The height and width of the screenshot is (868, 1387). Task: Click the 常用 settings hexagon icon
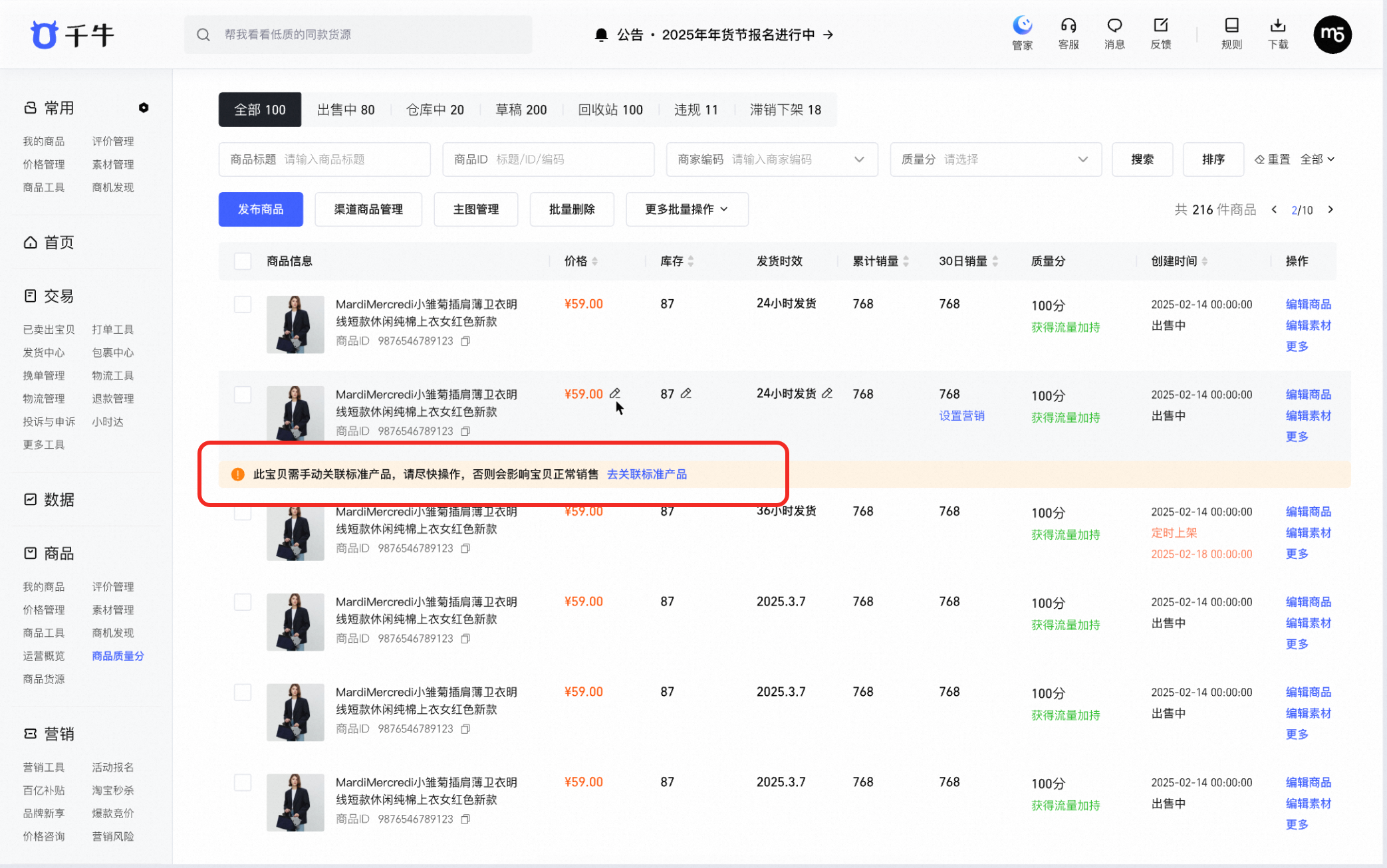tap(144, 108)
